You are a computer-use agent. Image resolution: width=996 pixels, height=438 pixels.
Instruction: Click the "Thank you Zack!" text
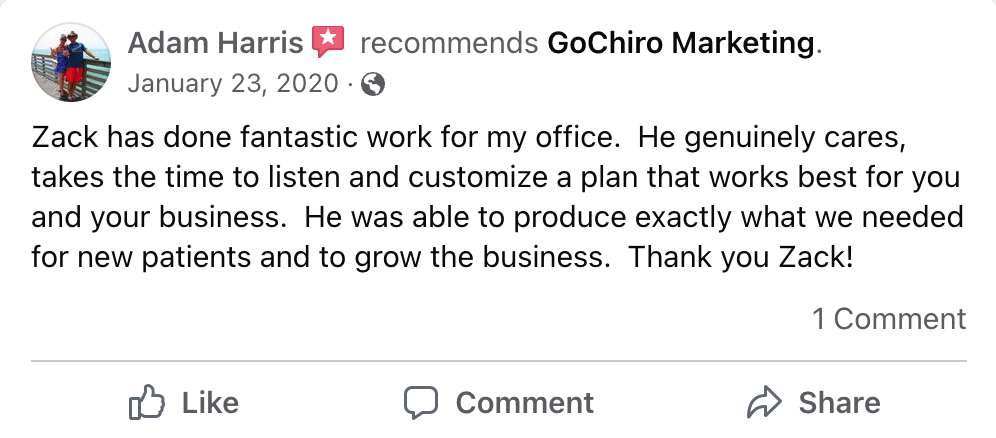tap(741, 256)
